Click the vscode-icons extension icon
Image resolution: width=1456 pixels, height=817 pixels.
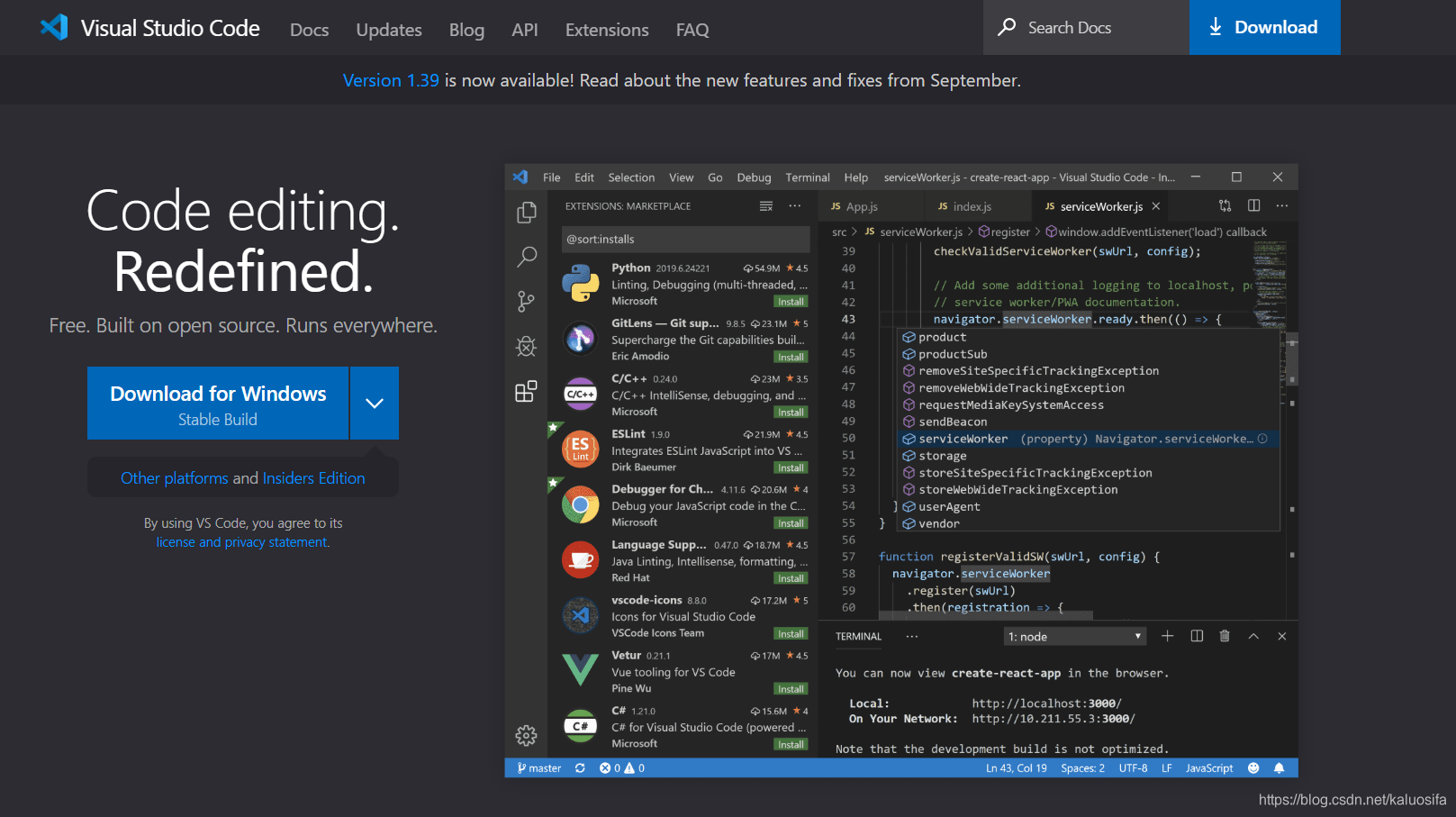(581, 615)
